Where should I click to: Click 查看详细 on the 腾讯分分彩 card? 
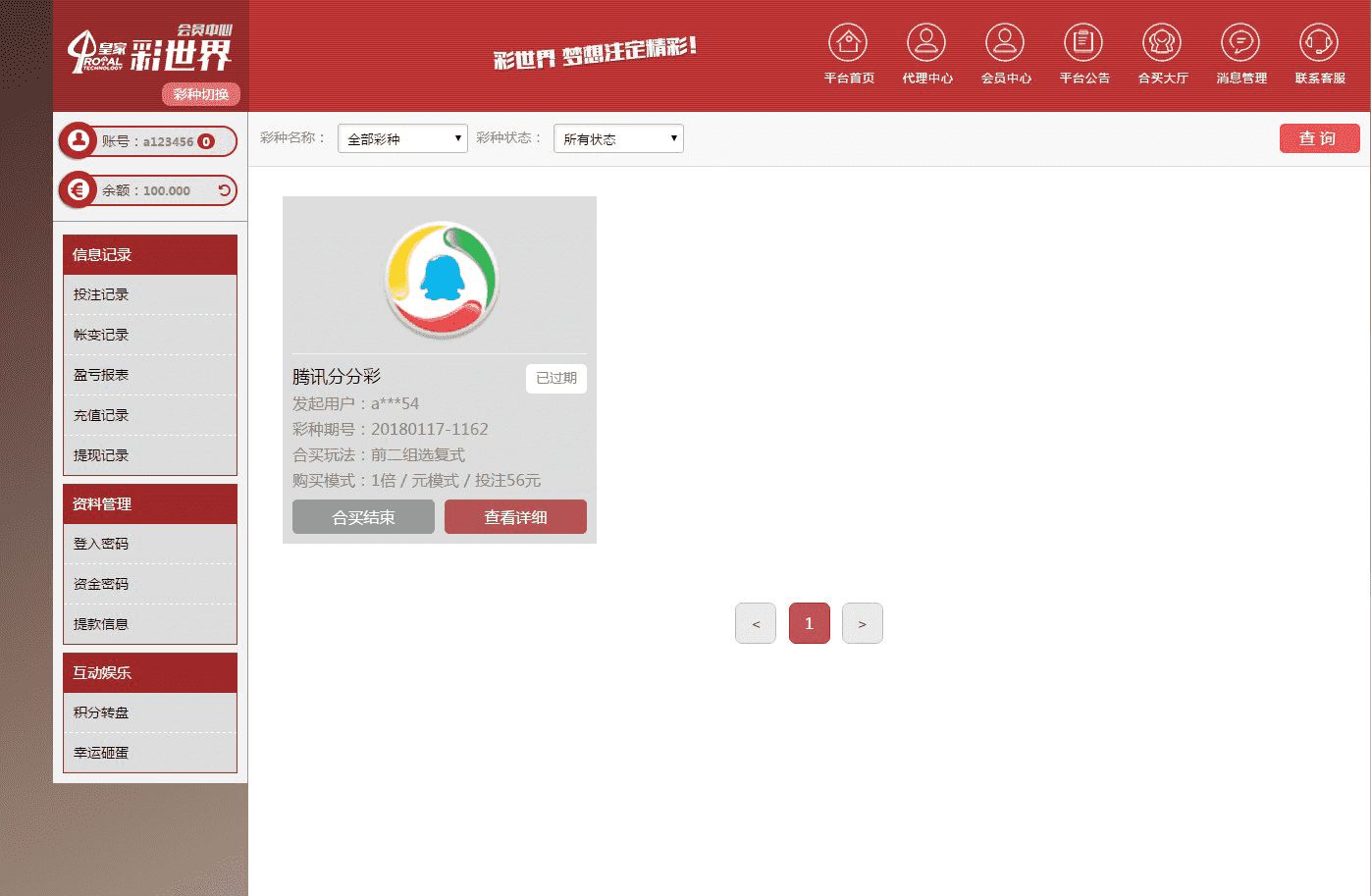[515, 517]
